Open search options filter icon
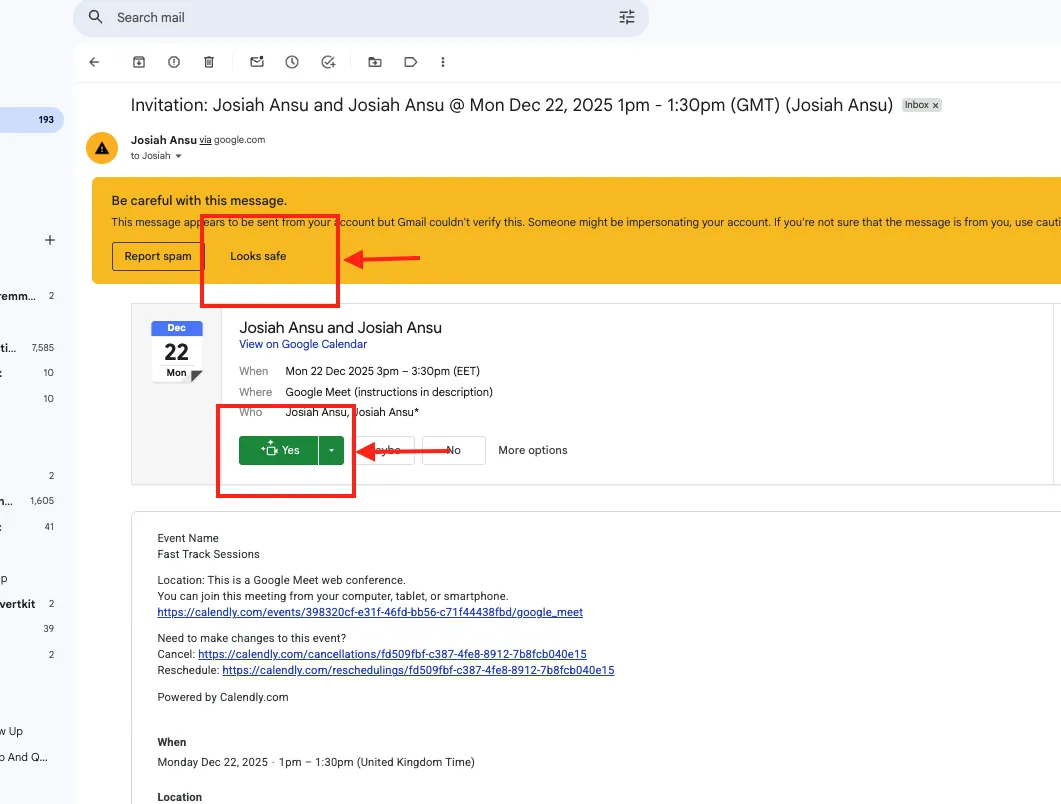1061x804 pixels. tap(627, 18)
